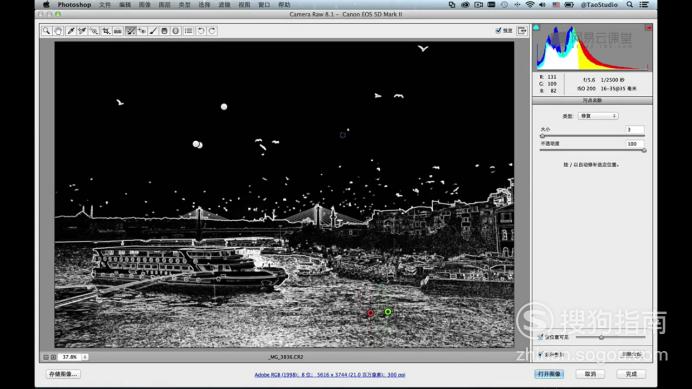Open the spot removal type dropdown

pos(598,116)
